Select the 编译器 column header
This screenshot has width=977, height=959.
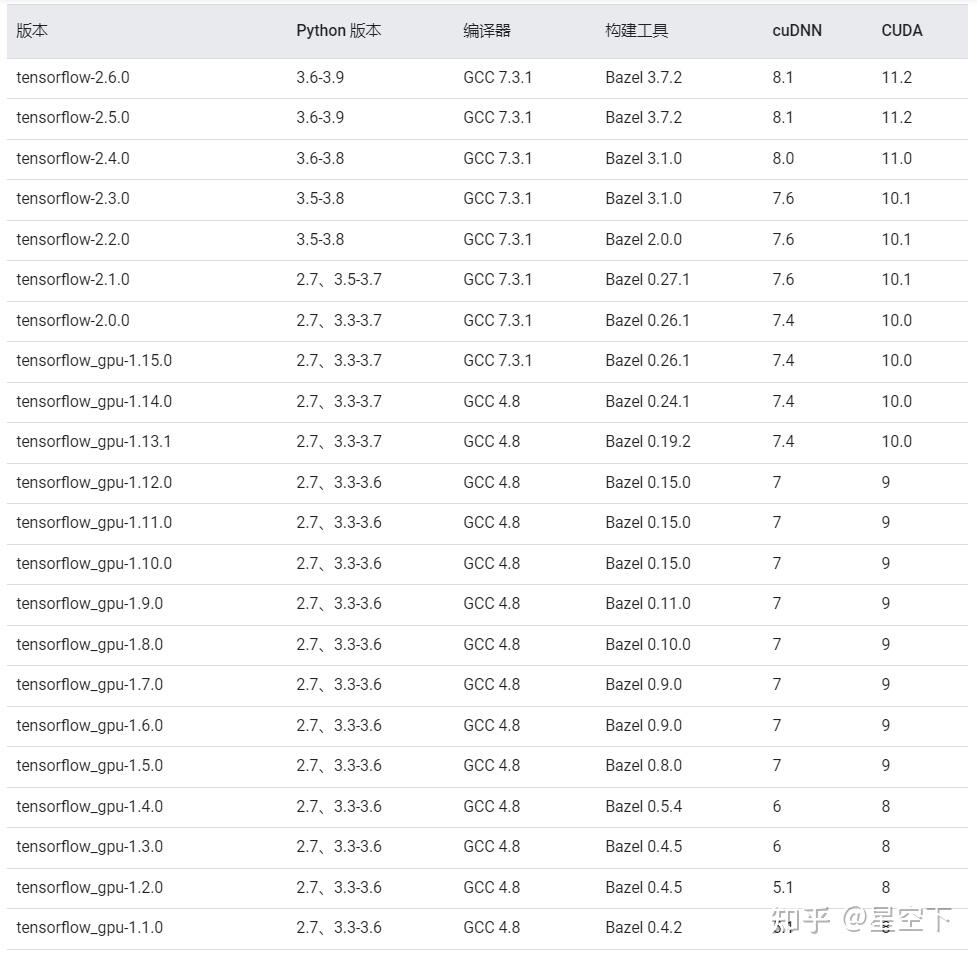[x=487, y=31]
